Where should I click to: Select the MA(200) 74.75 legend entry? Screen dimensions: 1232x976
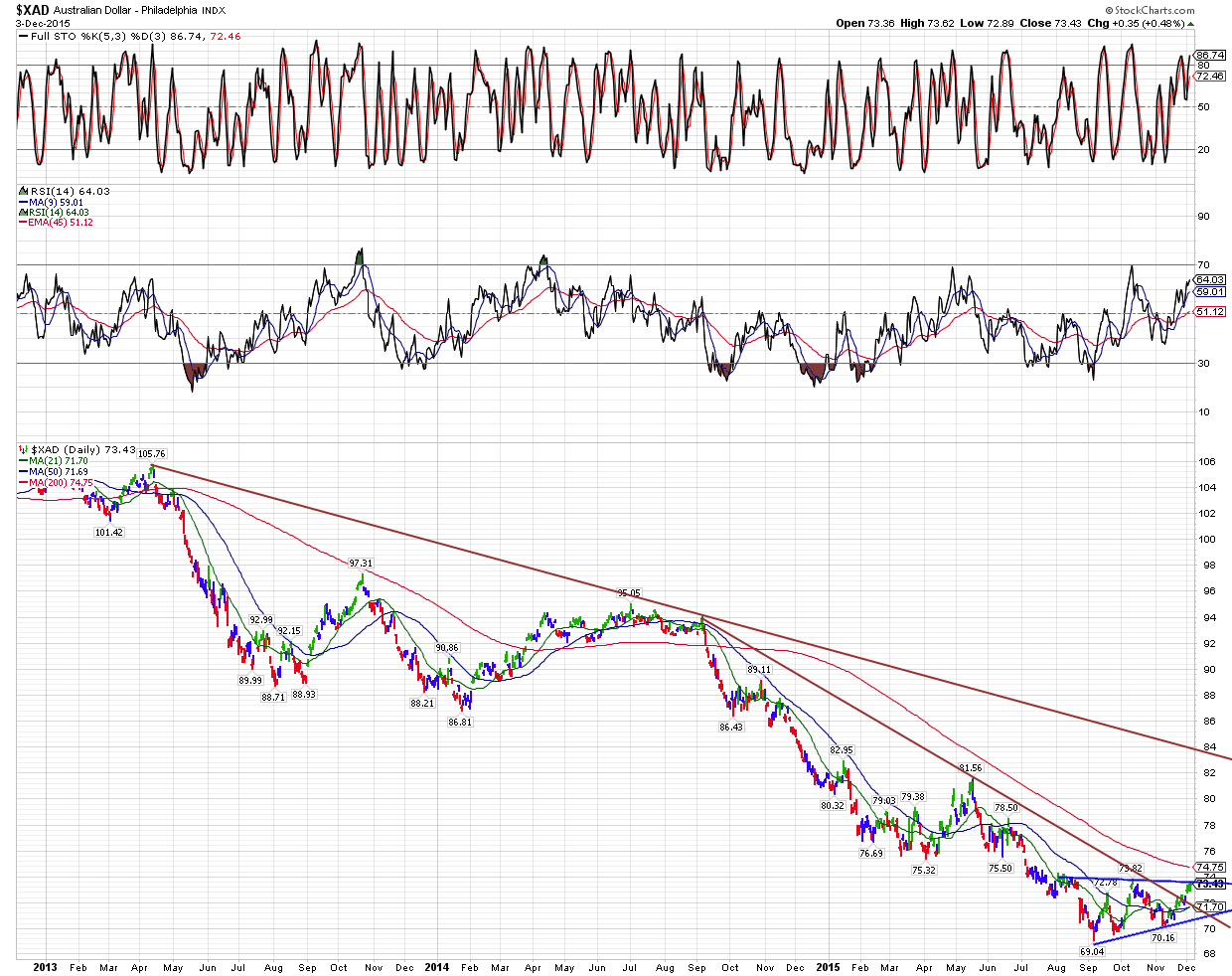(60, 483)
